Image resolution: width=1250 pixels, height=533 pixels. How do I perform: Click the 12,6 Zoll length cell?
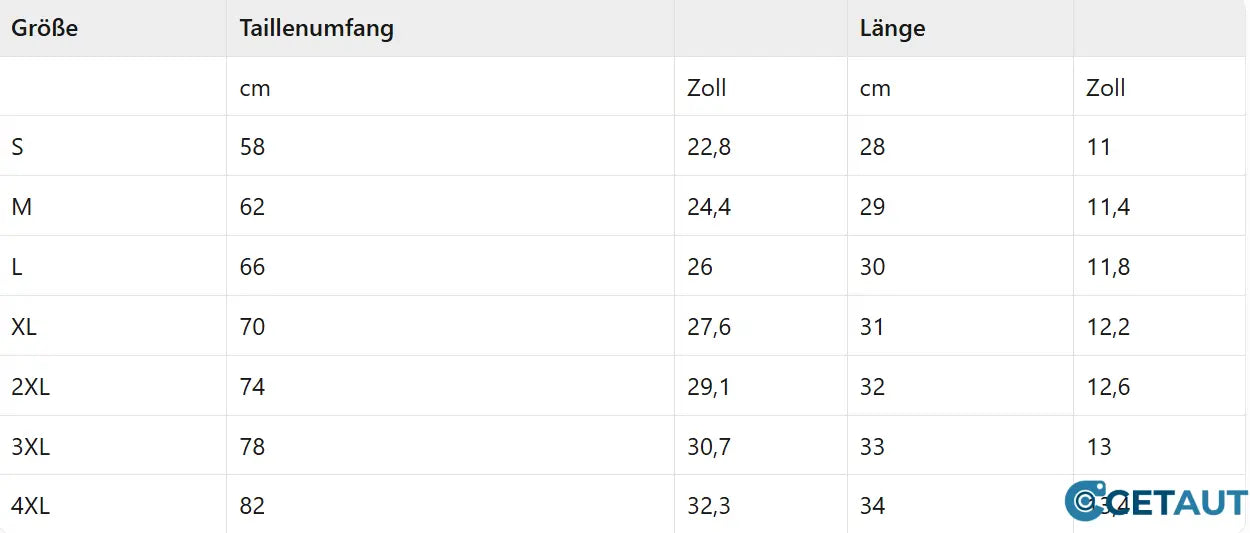pyautogui.click(x=1108, y=387)
